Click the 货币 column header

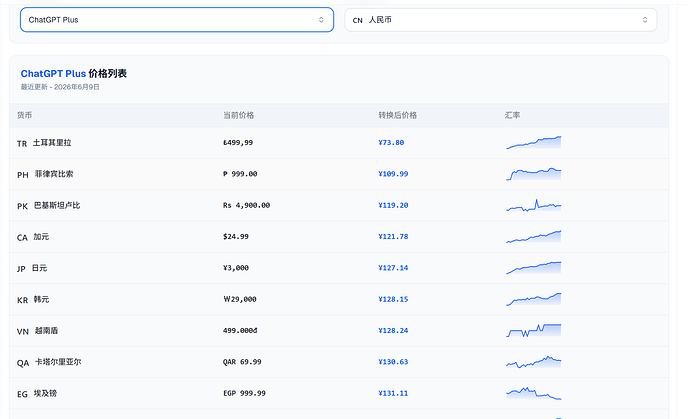point(25,115)
